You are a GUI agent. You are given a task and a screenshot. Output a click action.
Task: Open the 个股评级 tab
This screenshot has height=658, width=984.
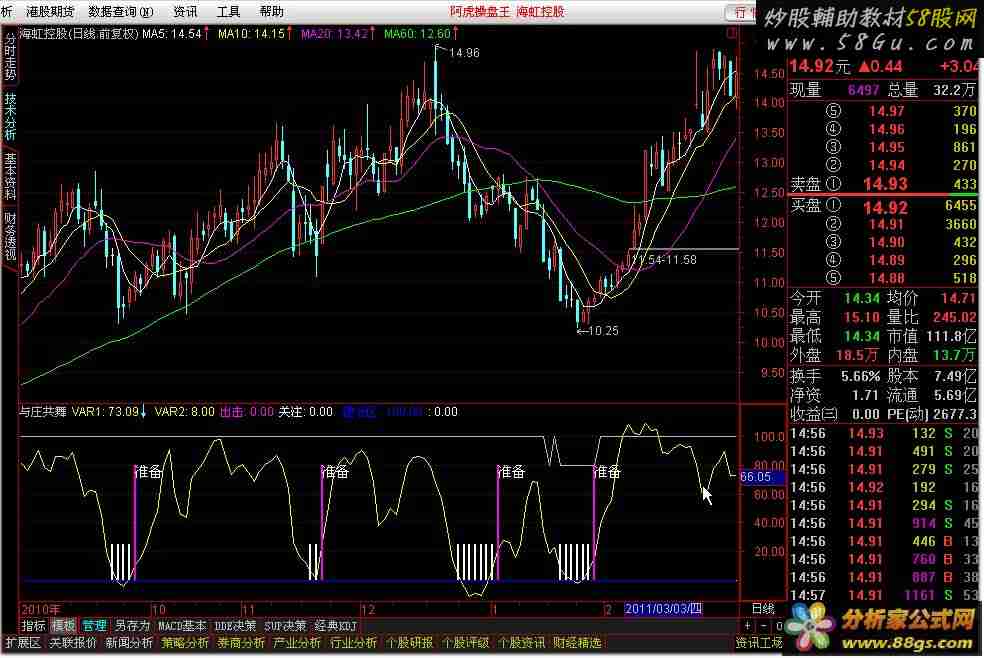(x=465, y=642)
